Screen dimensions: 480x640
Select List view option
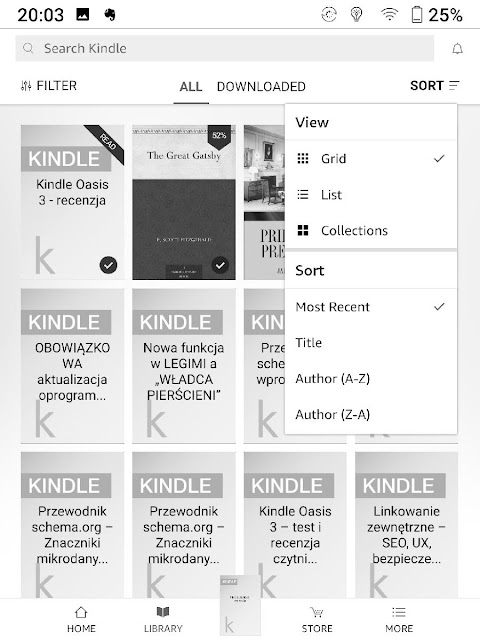pyautogui.click(x=371, y=194)
